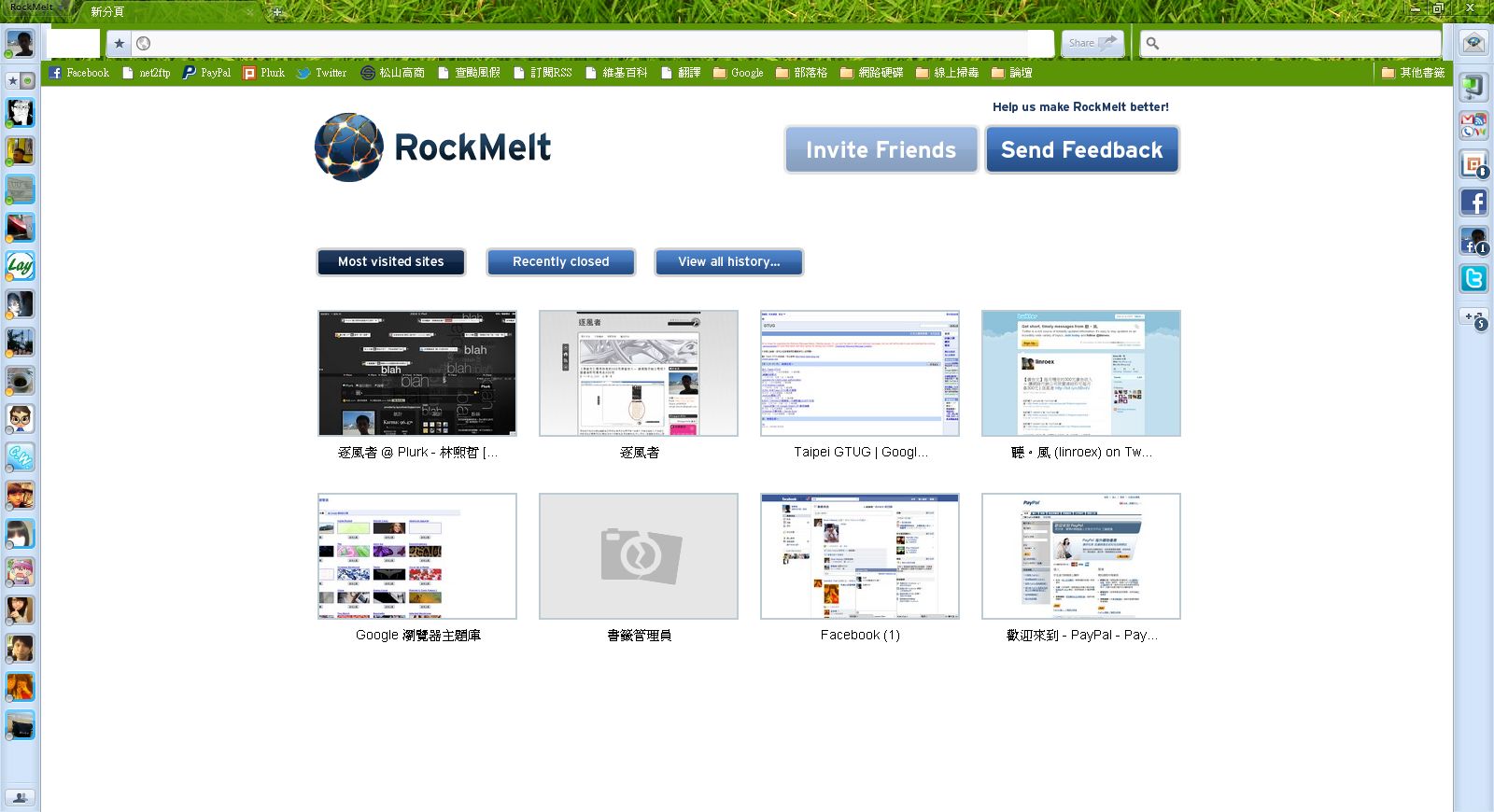1494x812 pixels.
Task: Open the Taipei GTUG thumbnail
Action: (x=860, y=373)
